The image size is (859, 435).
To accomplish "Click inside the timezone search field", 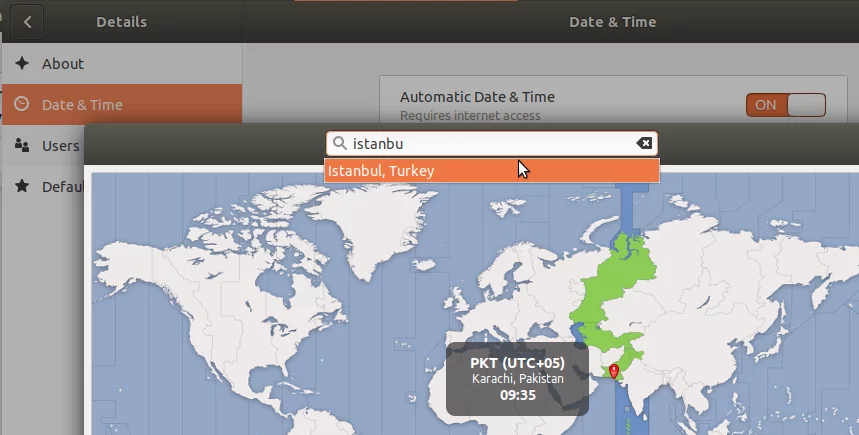I will tap(490, 143).
